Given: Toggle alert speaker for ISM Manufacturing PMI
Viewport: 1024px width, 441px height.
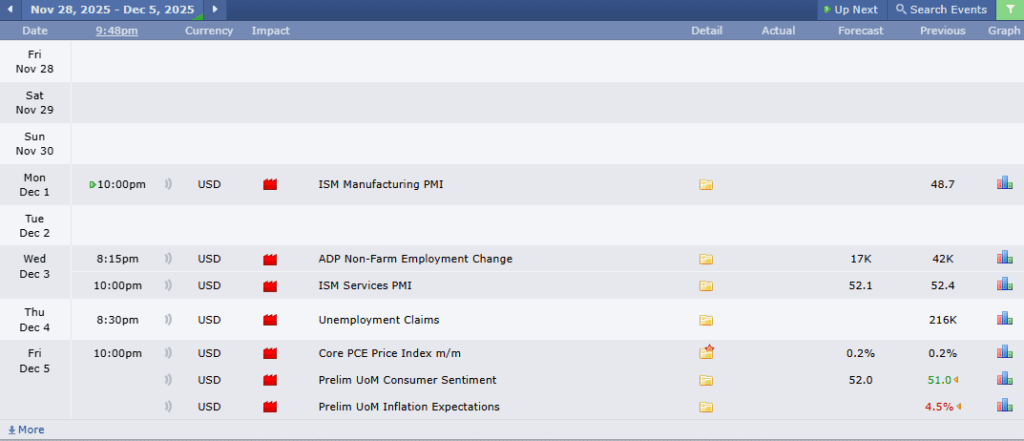Looking at the screenshot, I should coord(168,185).
